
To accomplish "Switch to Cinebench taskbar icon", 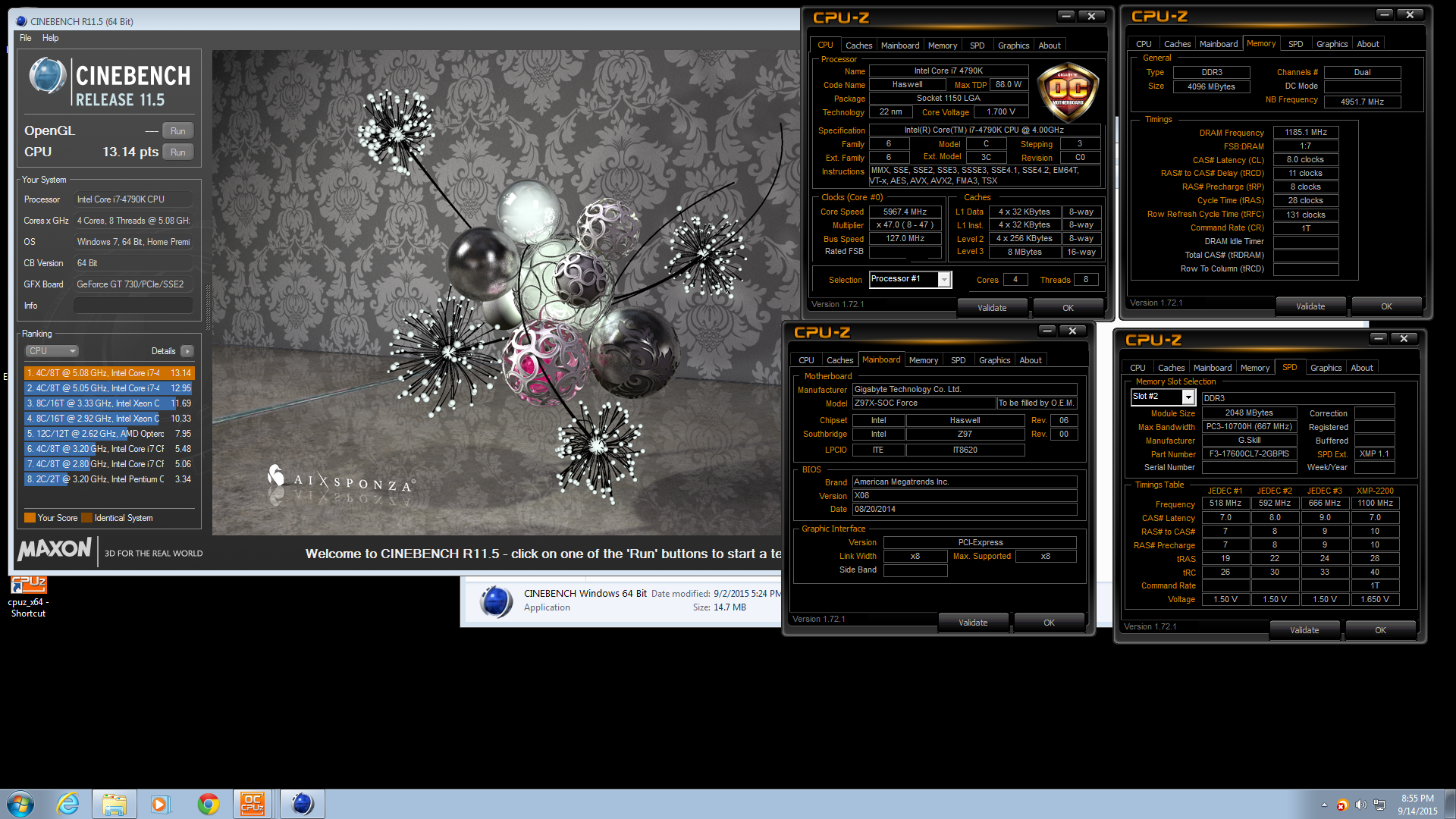I will pyautogui.click(x=302, y=804).
